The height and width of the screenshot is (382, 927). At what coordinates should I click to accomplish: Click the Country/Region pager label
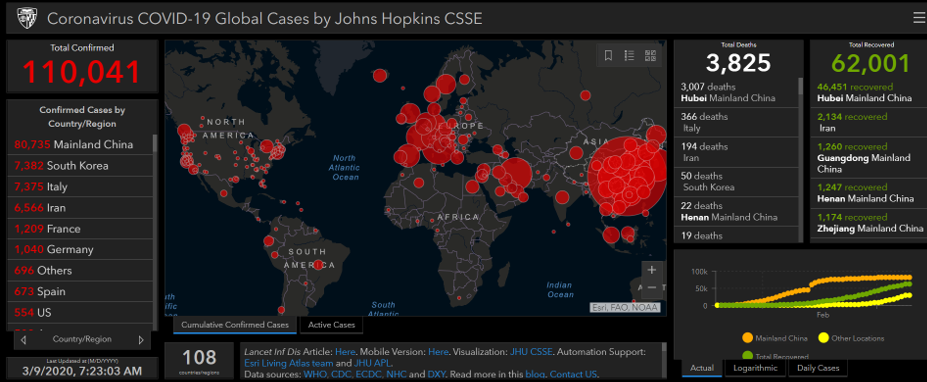[x=82, y=339]
